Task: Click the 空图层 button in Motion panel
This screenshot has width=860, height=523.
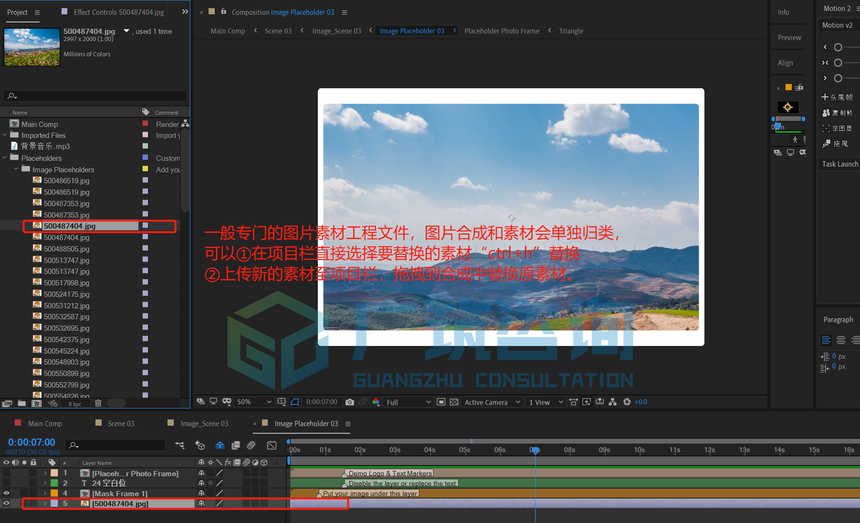Action: [x=838, y=128]
